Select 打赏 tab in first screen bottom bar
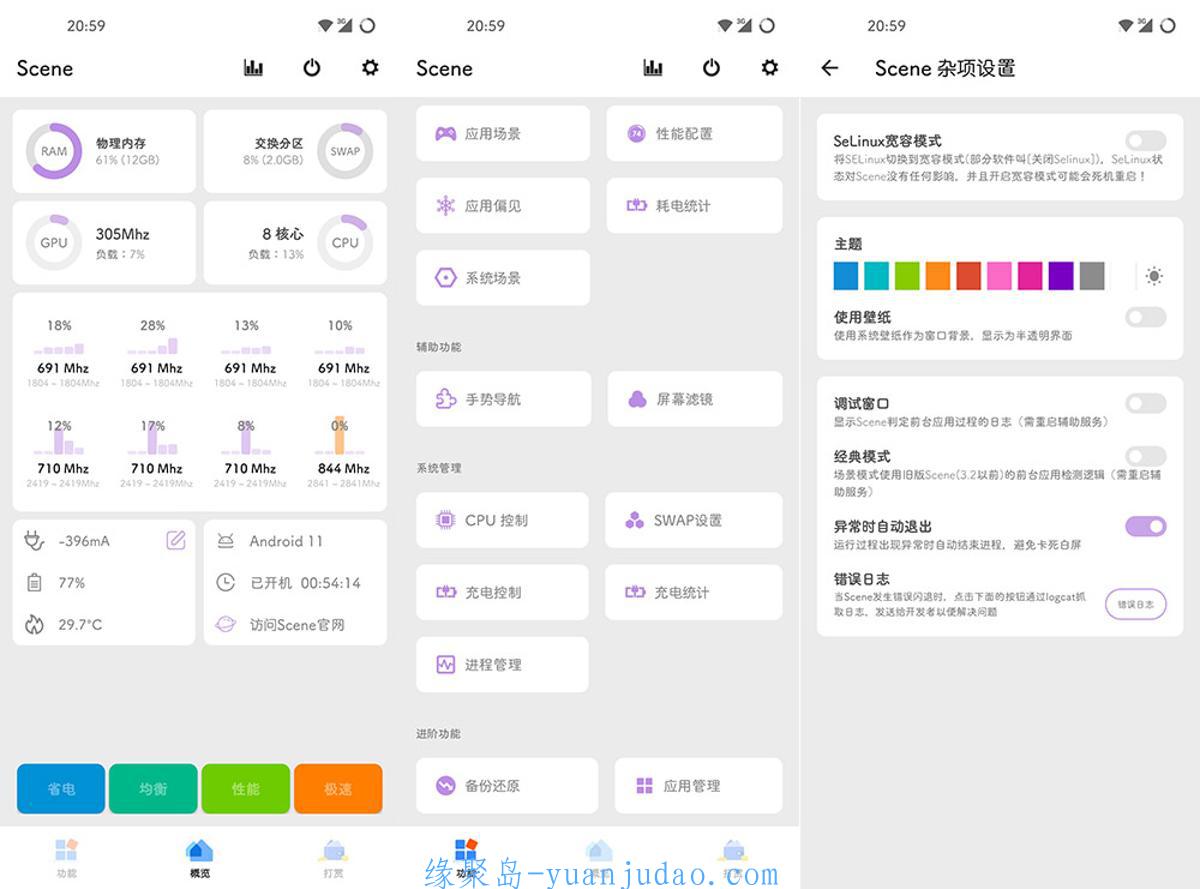The height and width of the screenshot is (889, 1200). pos(333,857)
